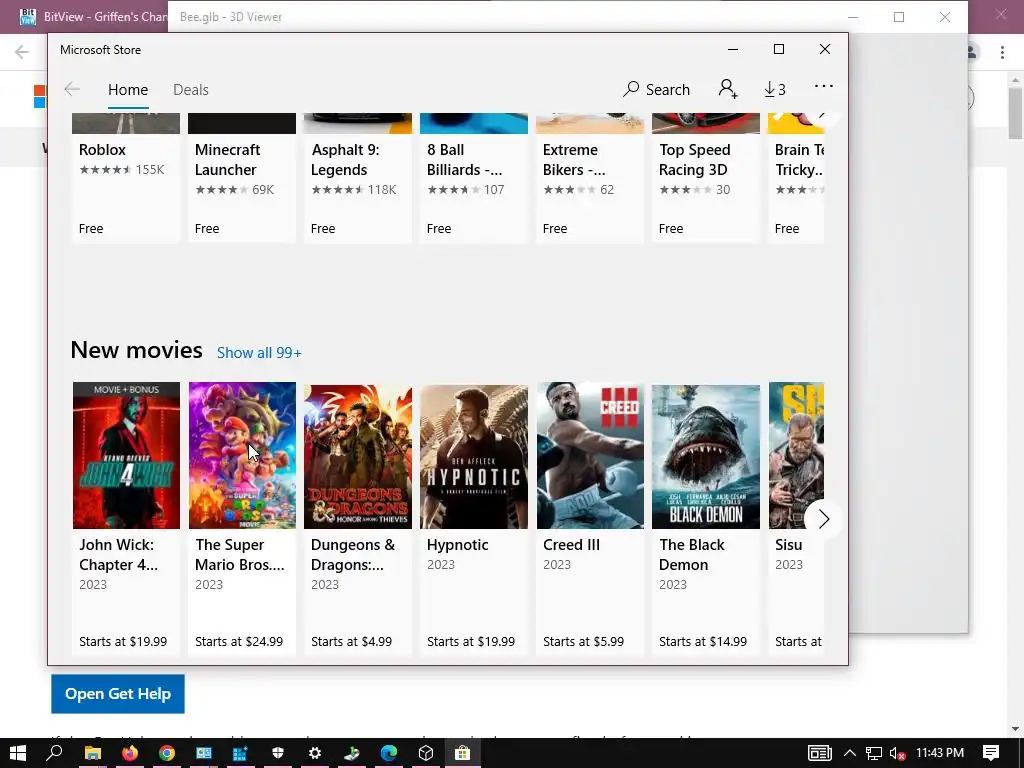The width and height of the screenshot is (1024, 768).
Task: Switch to Microsoft Edge in the taskbar
Action: (x=389, y=753)
